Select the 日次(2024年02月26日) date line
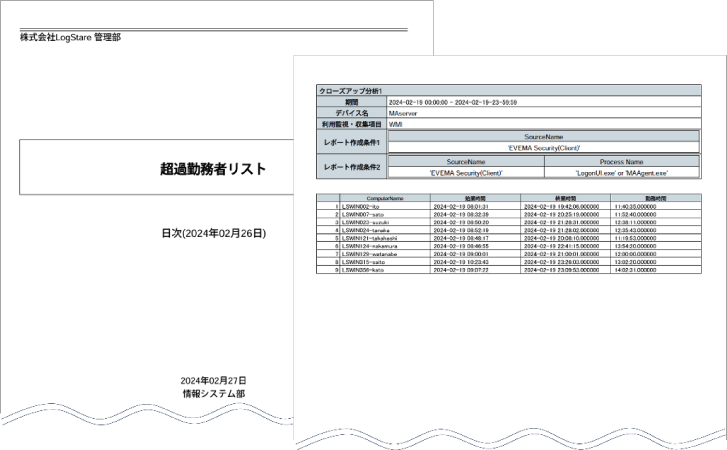 coord(213,234)
